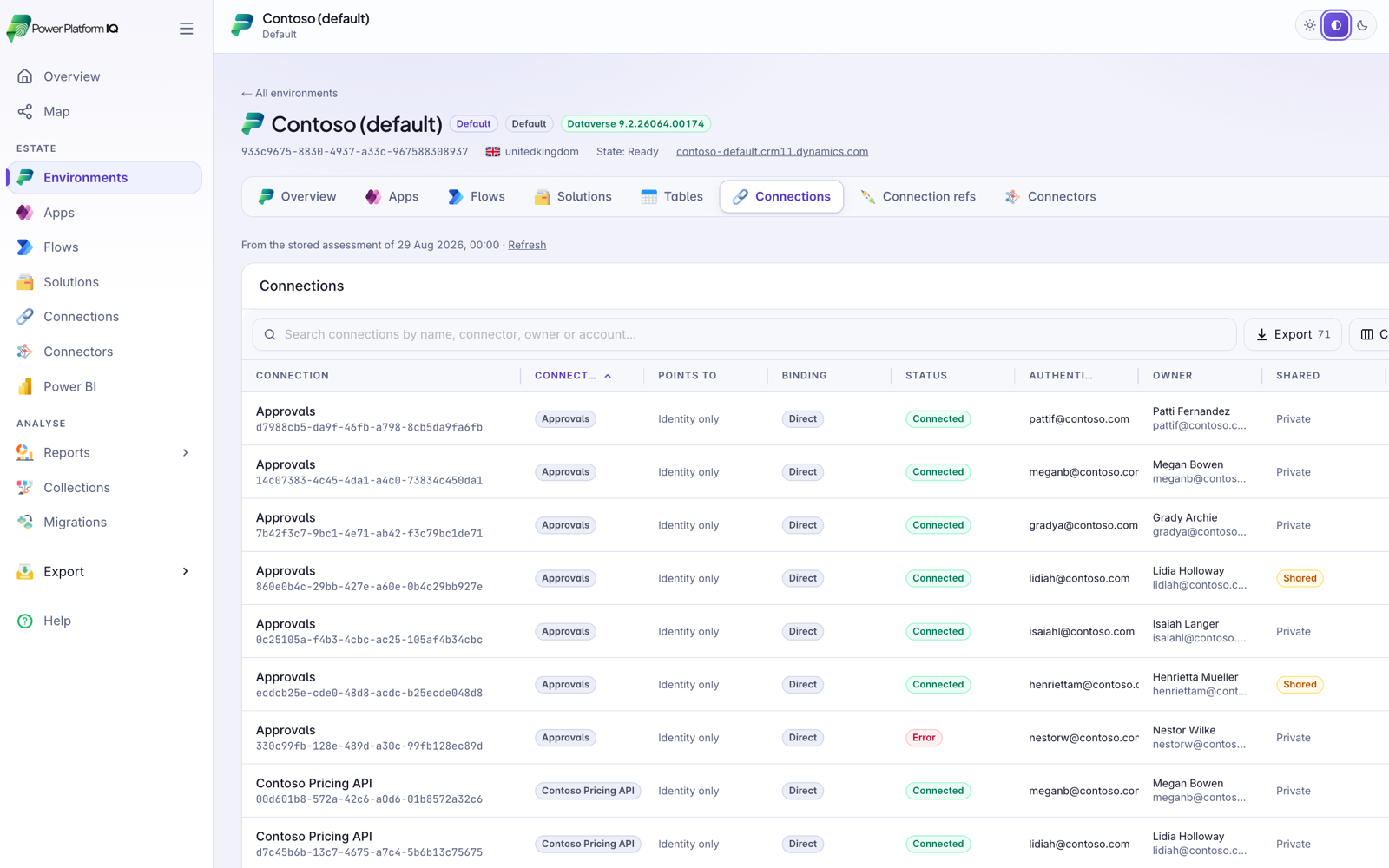Open the environment Apps tab
Viewport: 1389px width, 868px height.
tap(392, 197)
